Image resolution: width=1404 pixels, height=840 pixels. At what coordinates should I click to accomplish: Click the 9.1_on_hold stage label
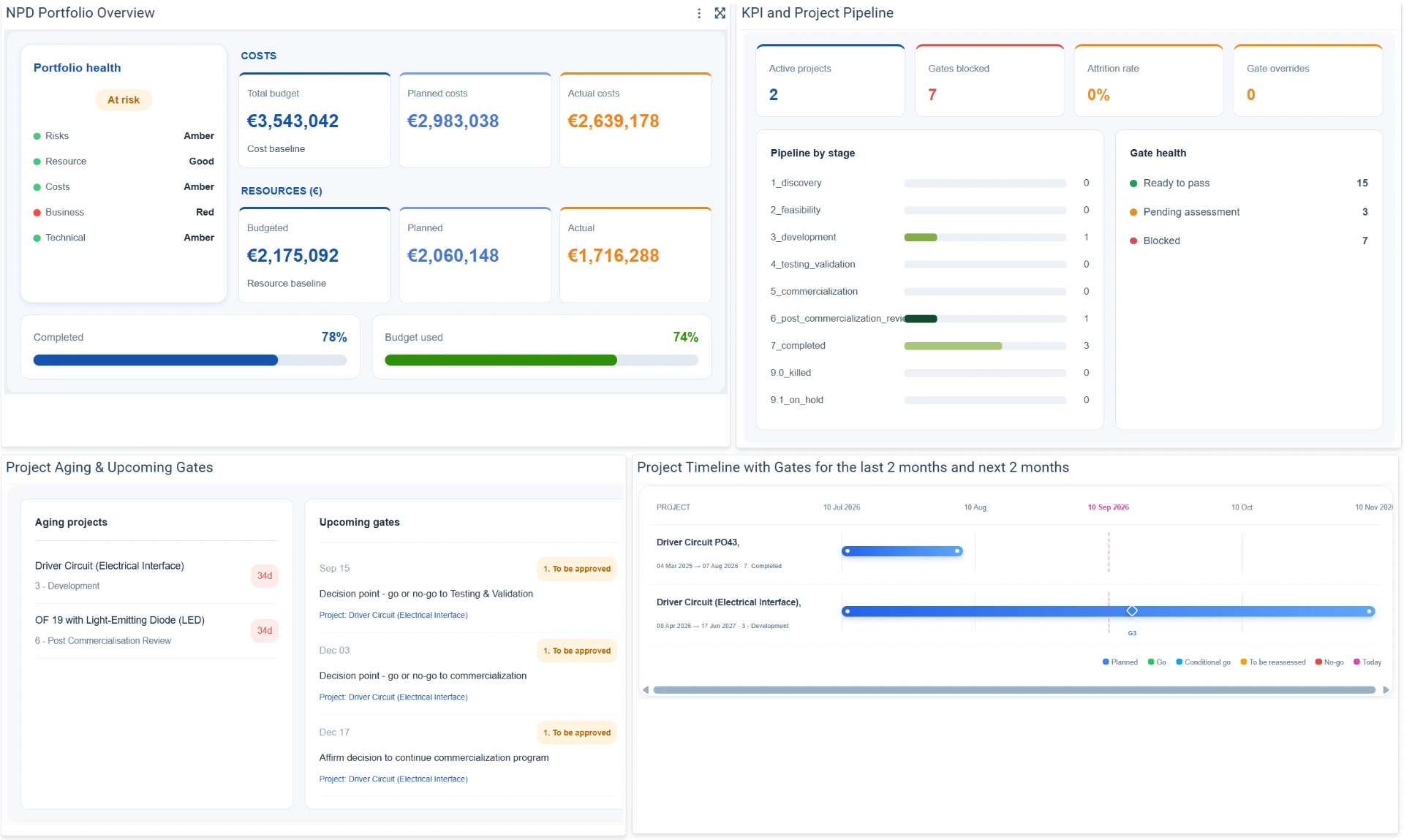796,400
